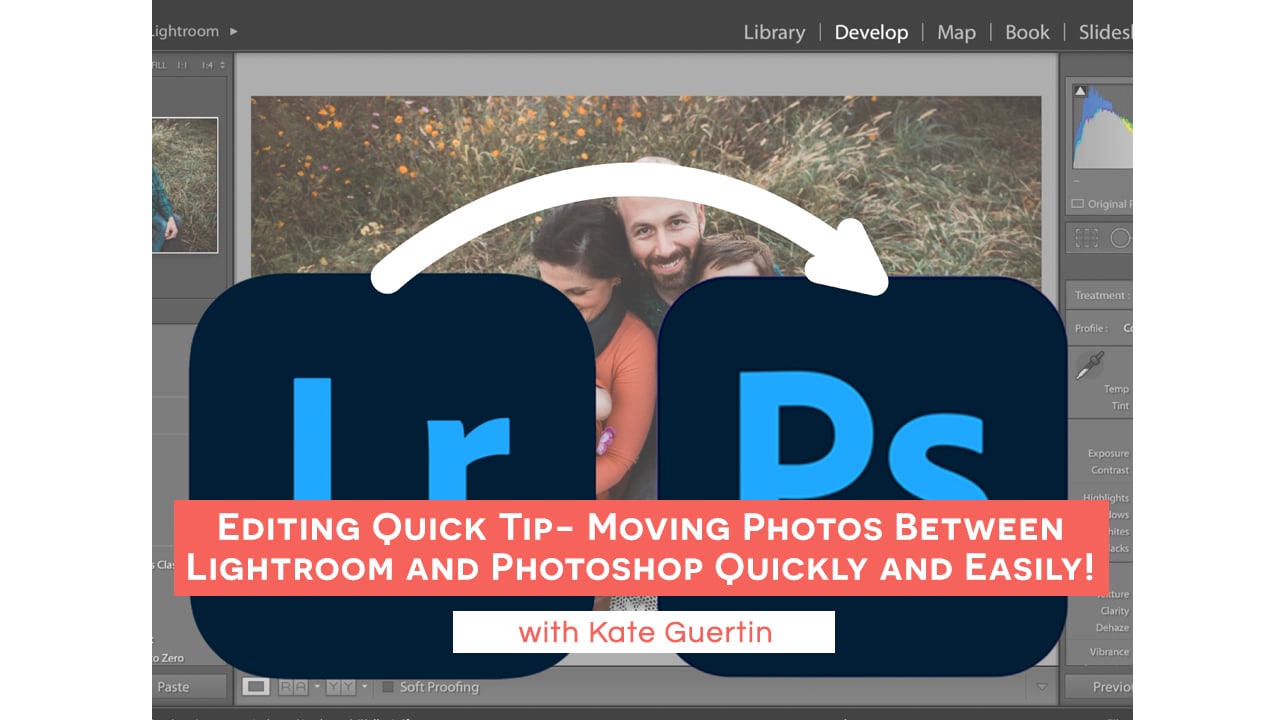The height and width of the screenshot is (720, 1280).
Task: Check the Original Photo checkbox under the histogram
Action: point(1077,204)
